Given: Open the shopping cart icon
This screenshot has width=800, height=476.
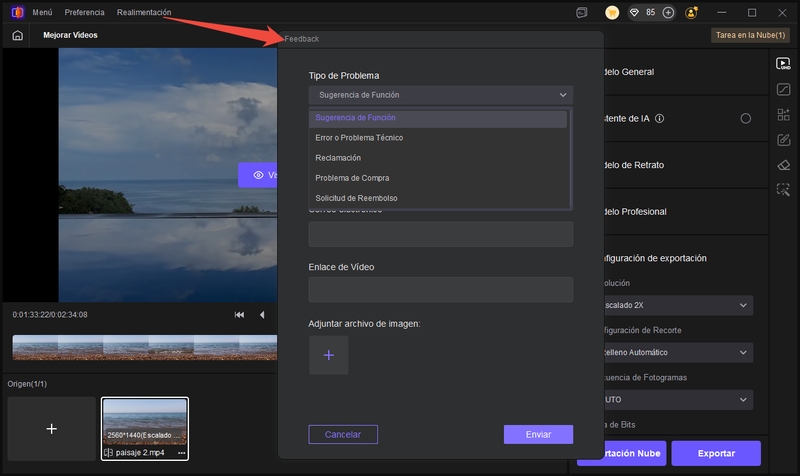Looking at the screenshot, I should [612, 13].
